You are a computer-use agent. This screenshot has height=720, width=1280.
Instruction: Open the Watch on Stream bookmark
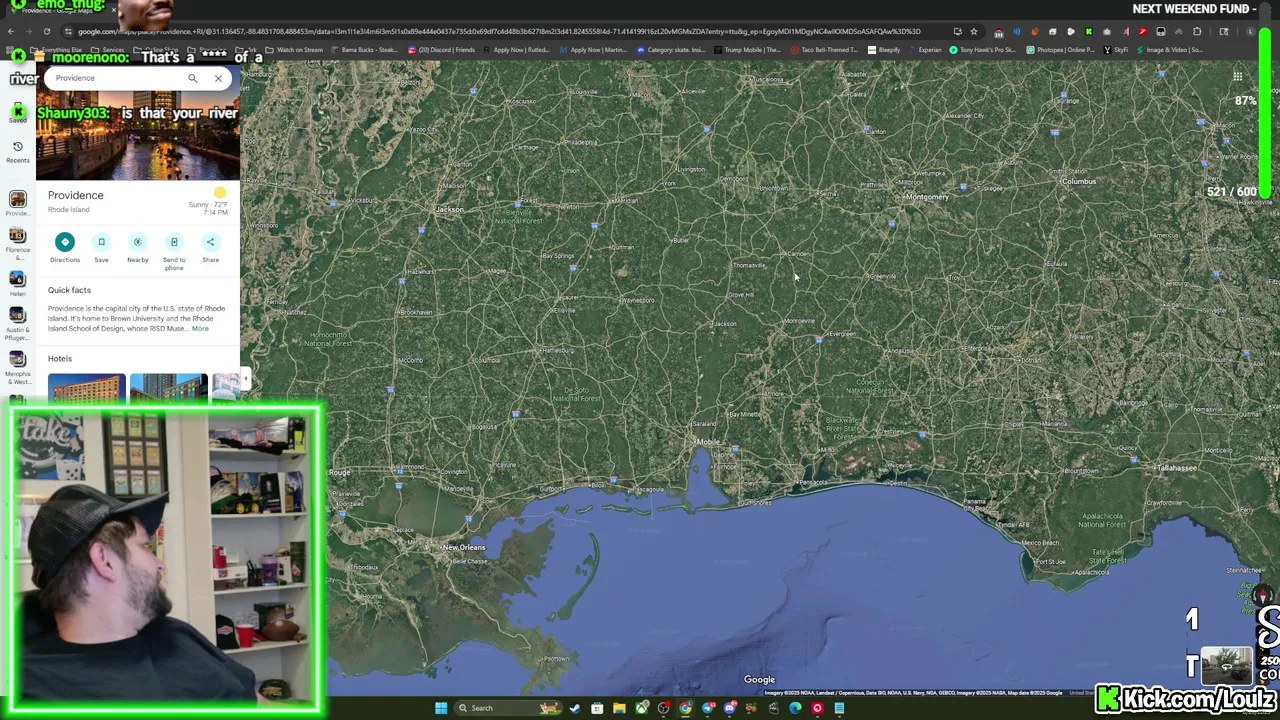[x=293, y=50]
